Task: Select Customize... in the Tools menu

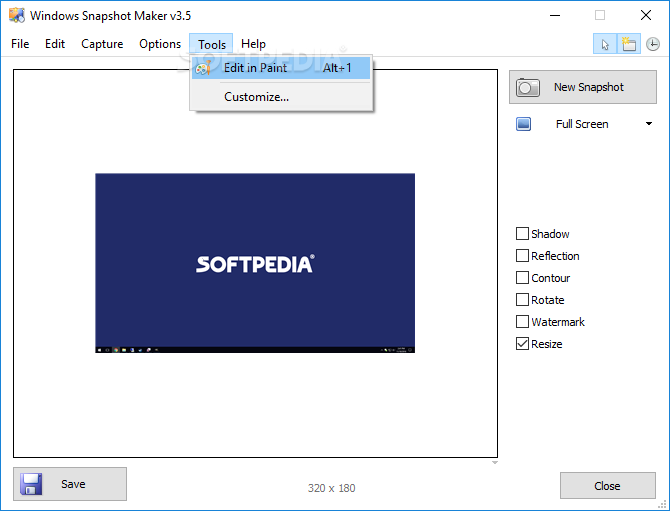Action: tap(281, 97)
